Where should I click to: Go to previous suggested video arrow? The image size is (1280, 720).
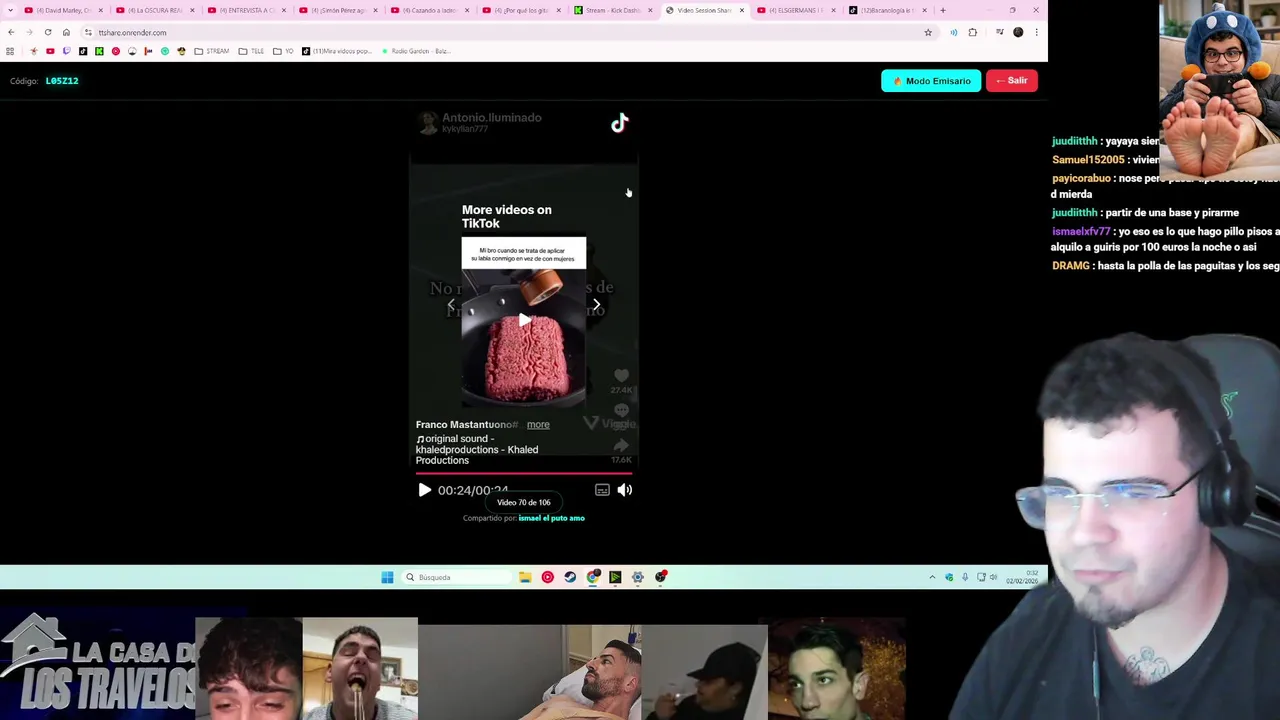click(451, 305)
